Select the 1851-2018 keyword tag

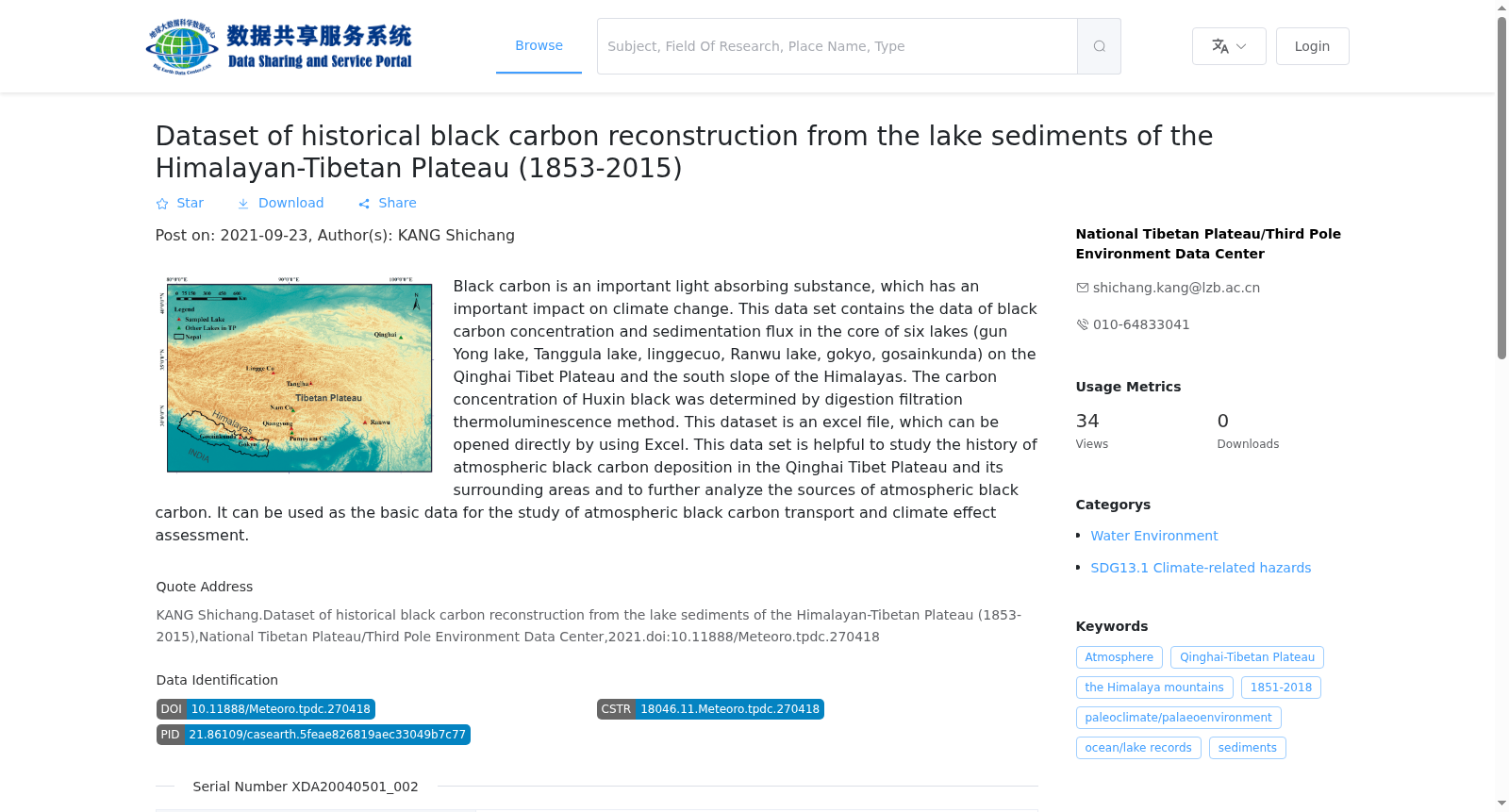tap(1281, 688)
